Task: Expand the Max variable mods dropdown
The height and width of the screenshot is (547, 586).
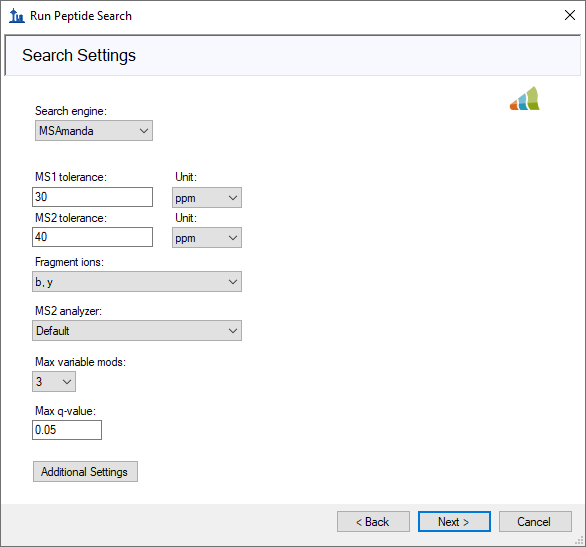Action: [x=54, y=381]
